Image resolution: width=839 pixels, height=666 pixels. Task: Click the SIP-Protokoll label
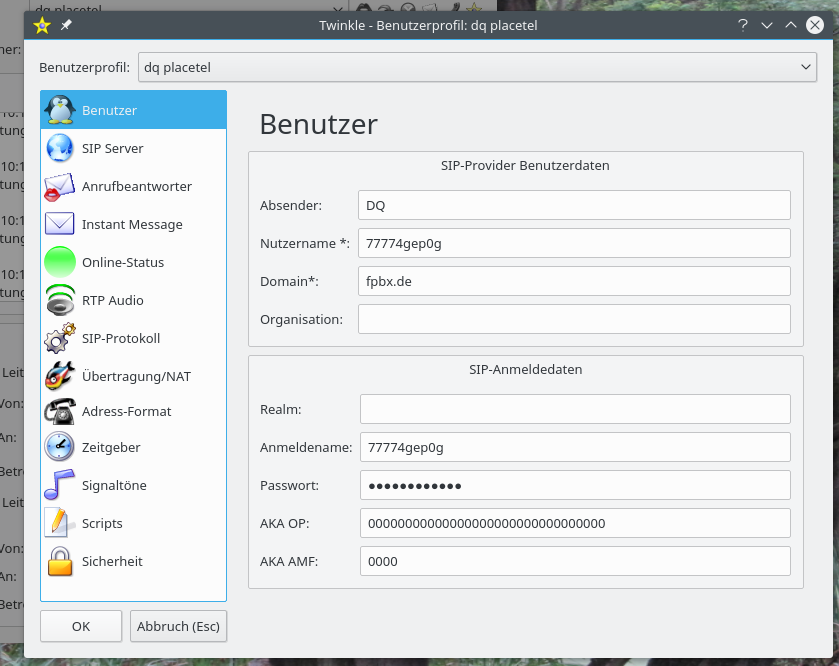[121, 339]
